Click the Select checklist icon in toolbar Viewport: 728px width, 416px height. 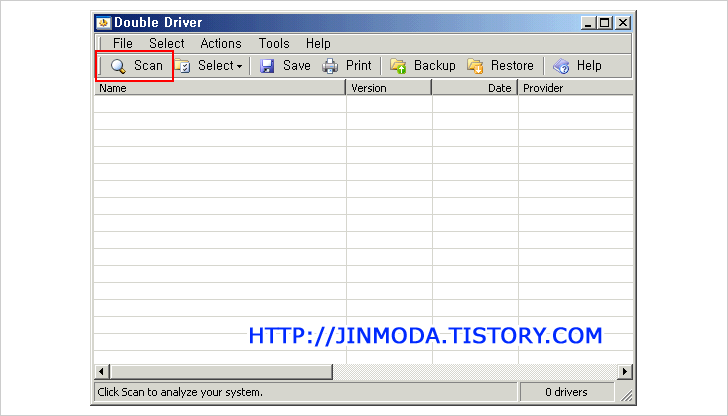[x=182, y=66]
